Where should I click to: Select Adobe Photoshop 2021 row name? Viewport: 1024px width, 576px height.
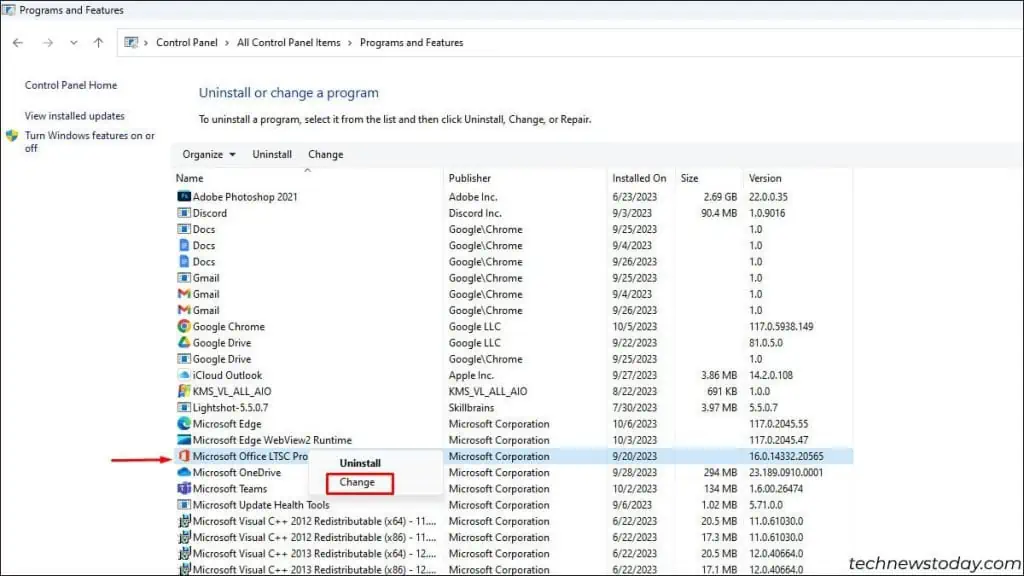point(245,197)
